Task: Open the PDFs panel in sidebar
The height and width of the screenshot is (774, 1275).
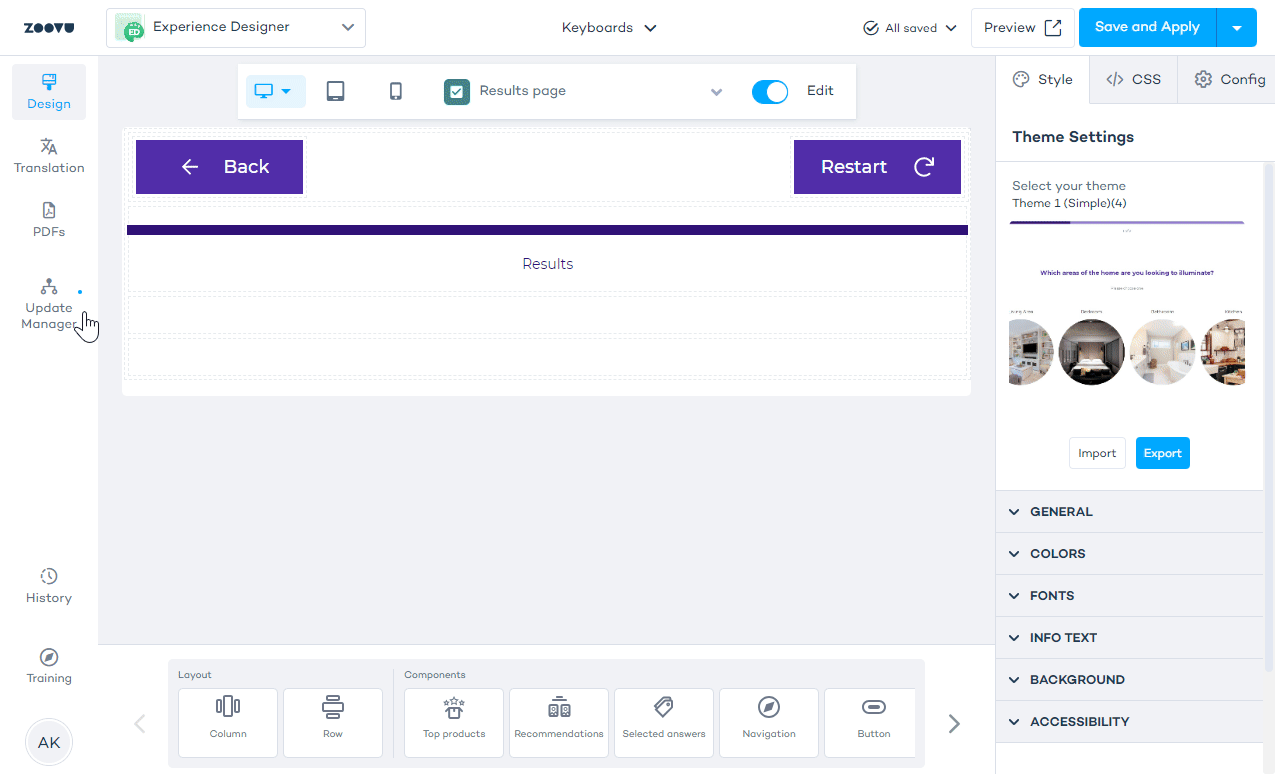Action: [x=48, y=217]
